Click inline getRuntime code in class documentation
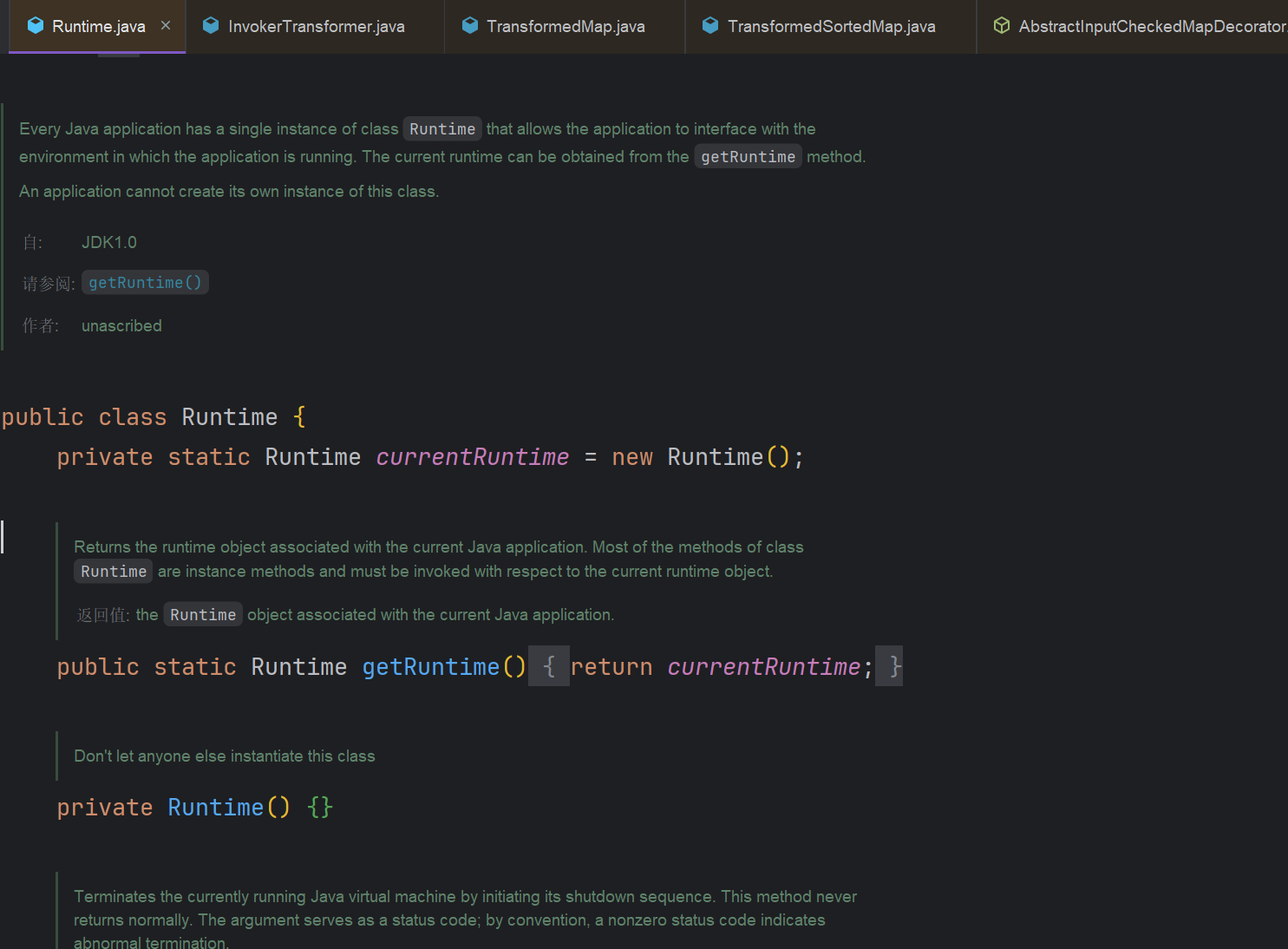This screenshot has height=949, width=1288. coord(748,157)
